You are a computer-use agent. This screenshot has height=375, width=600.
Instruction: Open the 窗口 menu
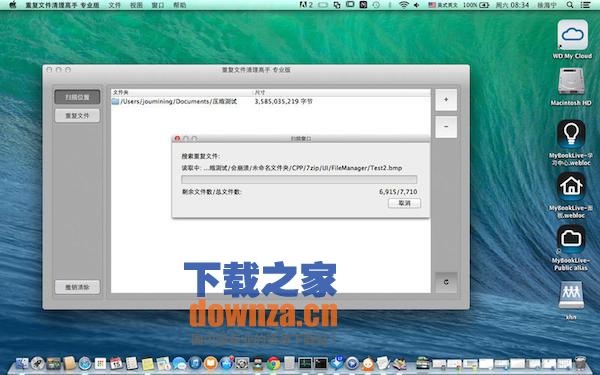coord(158,5)
